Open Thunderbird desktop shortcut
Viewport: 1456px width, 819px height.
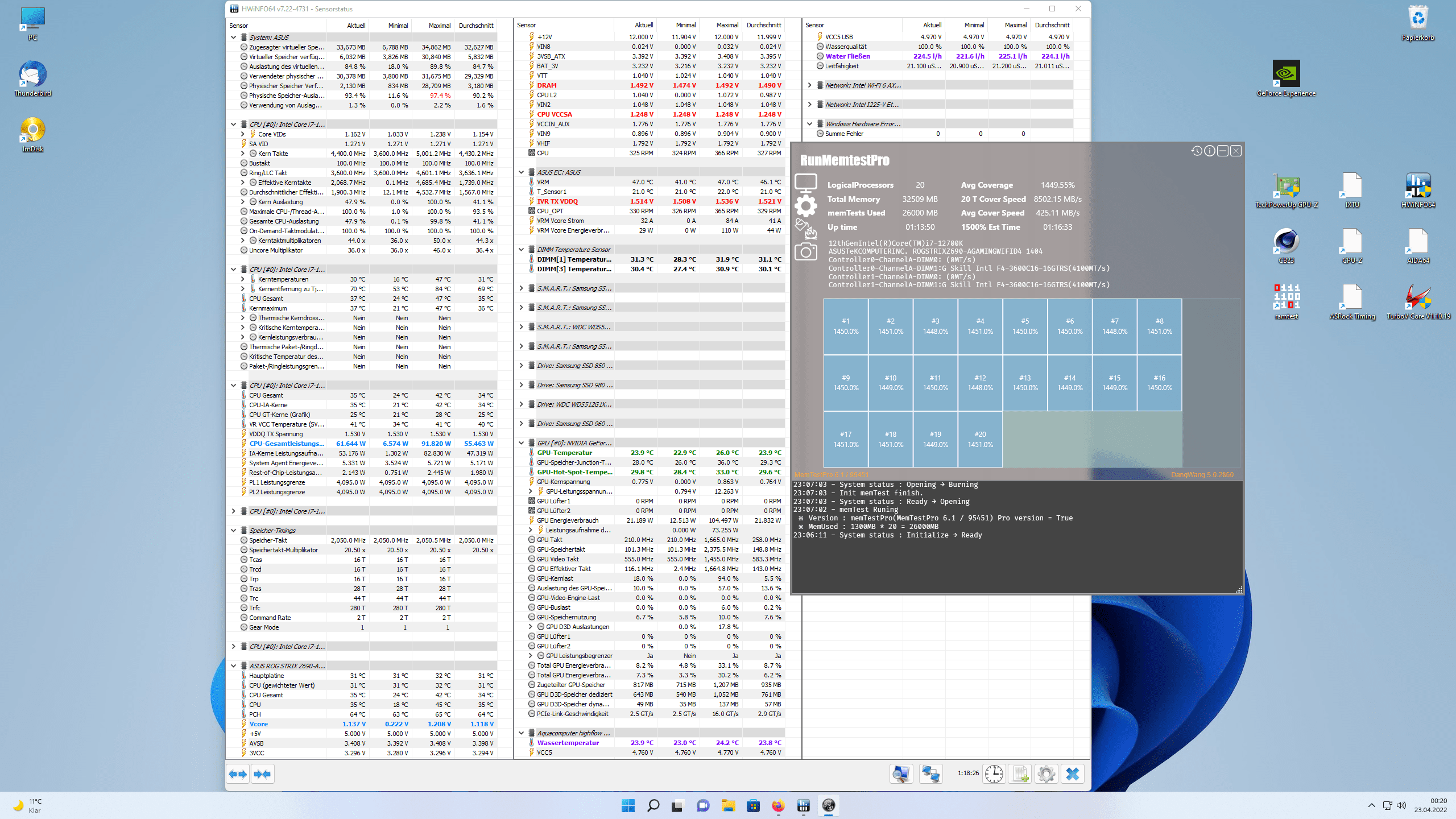pyautogui.click(x=33, y=78)
